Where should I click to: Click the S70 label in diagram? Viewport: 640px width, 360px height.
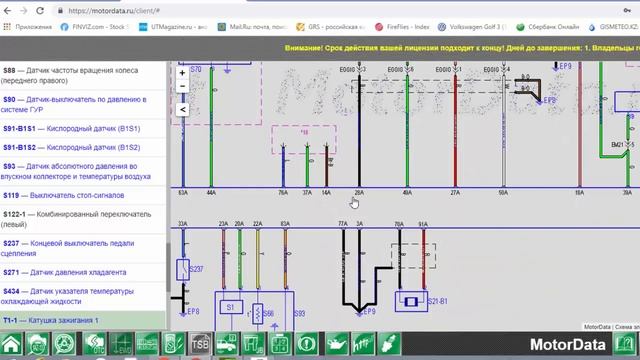196,69
